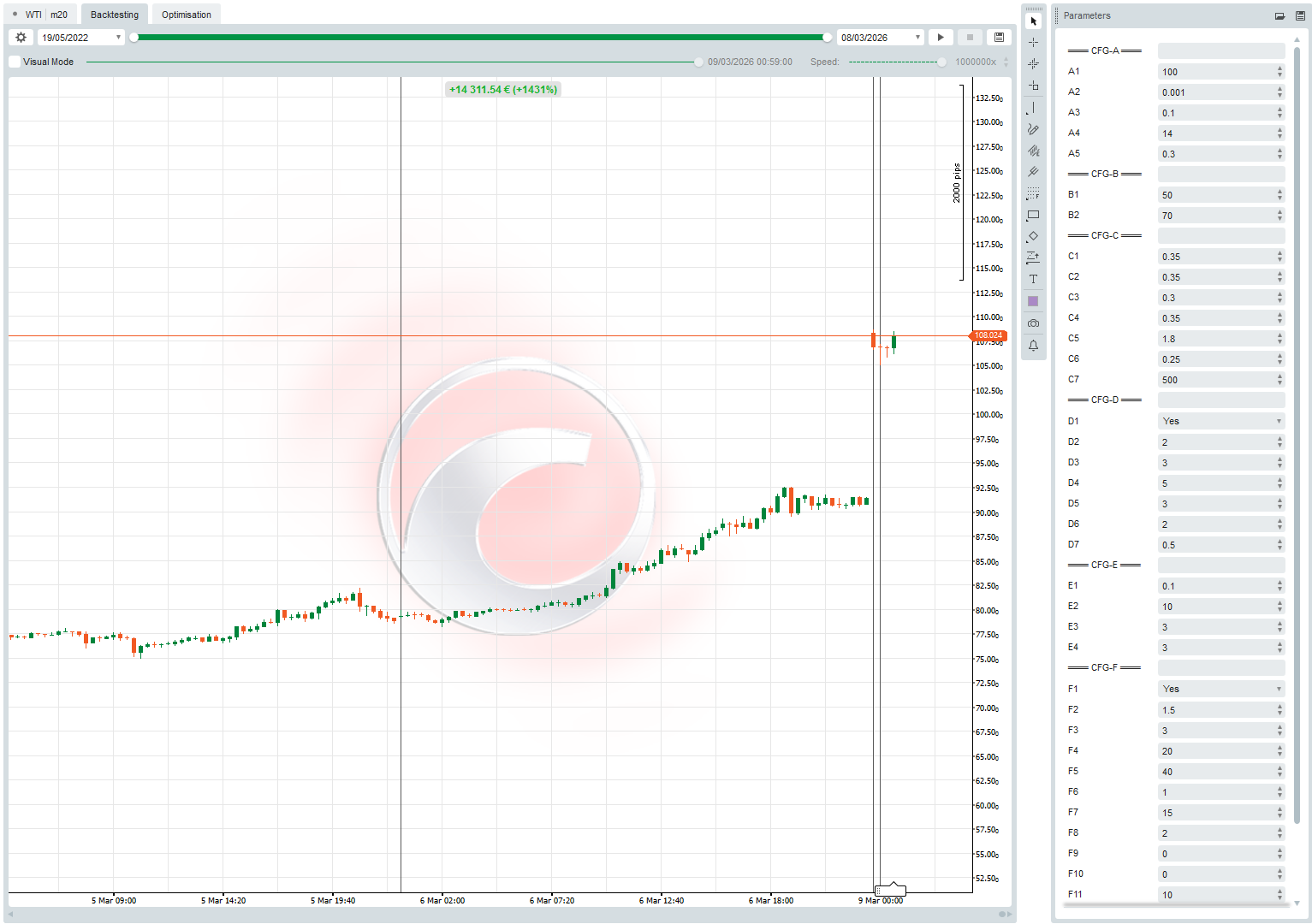Select the diamond shape tool
Image resolution: width=1312 pixels, height=924 pixels.
pyautogui.click(x=1033, y=236)
